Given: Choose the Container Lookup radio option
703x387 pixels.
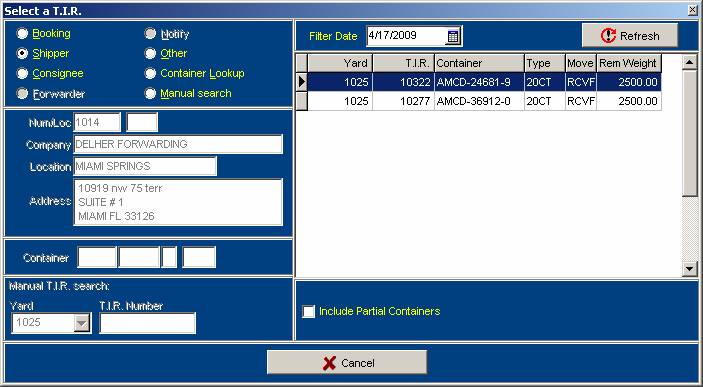Looking at the screenshot, I should [150, 73].
